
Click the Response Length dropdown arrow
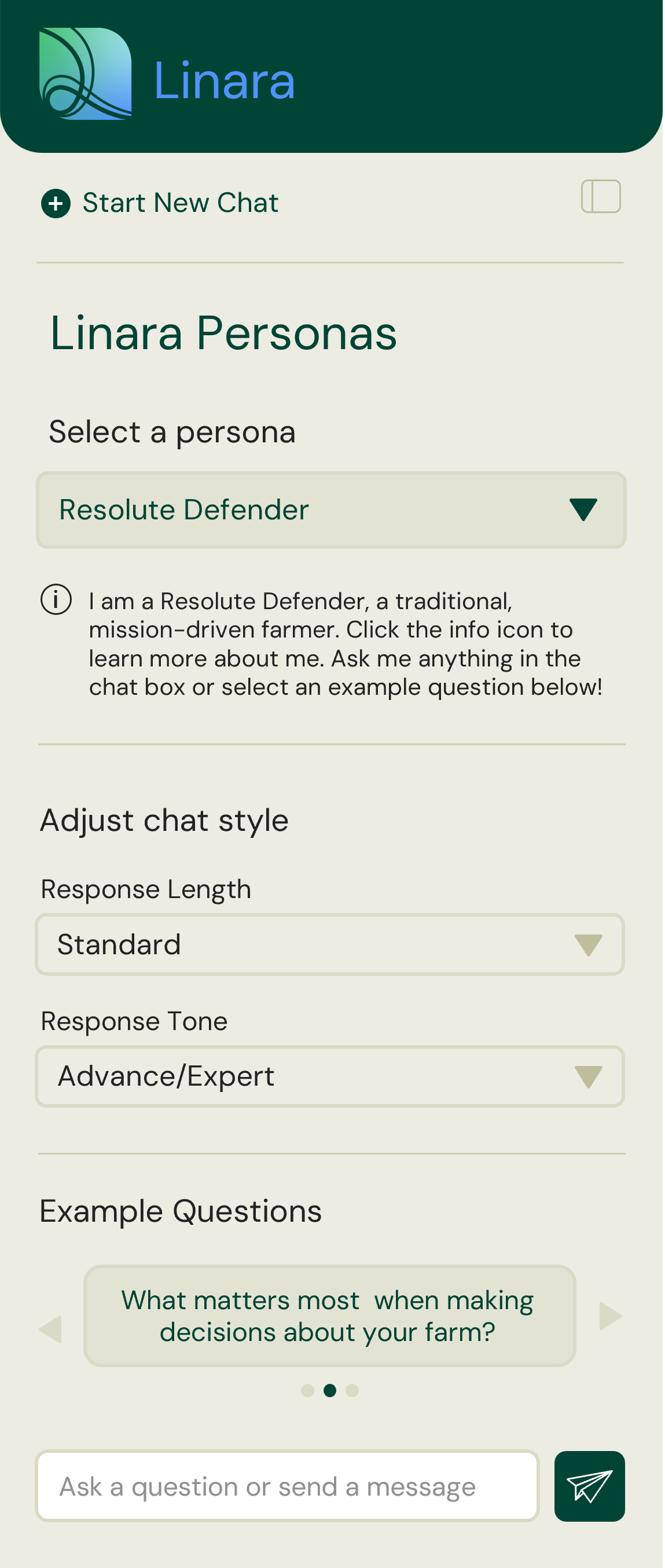pyautogui.click(x=587, y=945)
